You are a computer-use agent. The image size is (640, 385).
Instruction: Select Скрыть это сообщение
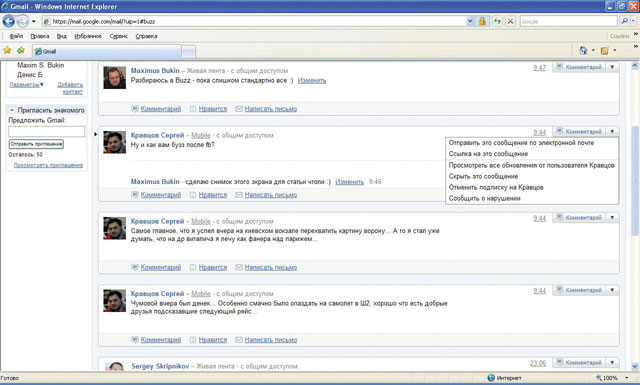[x=532, y=176]
